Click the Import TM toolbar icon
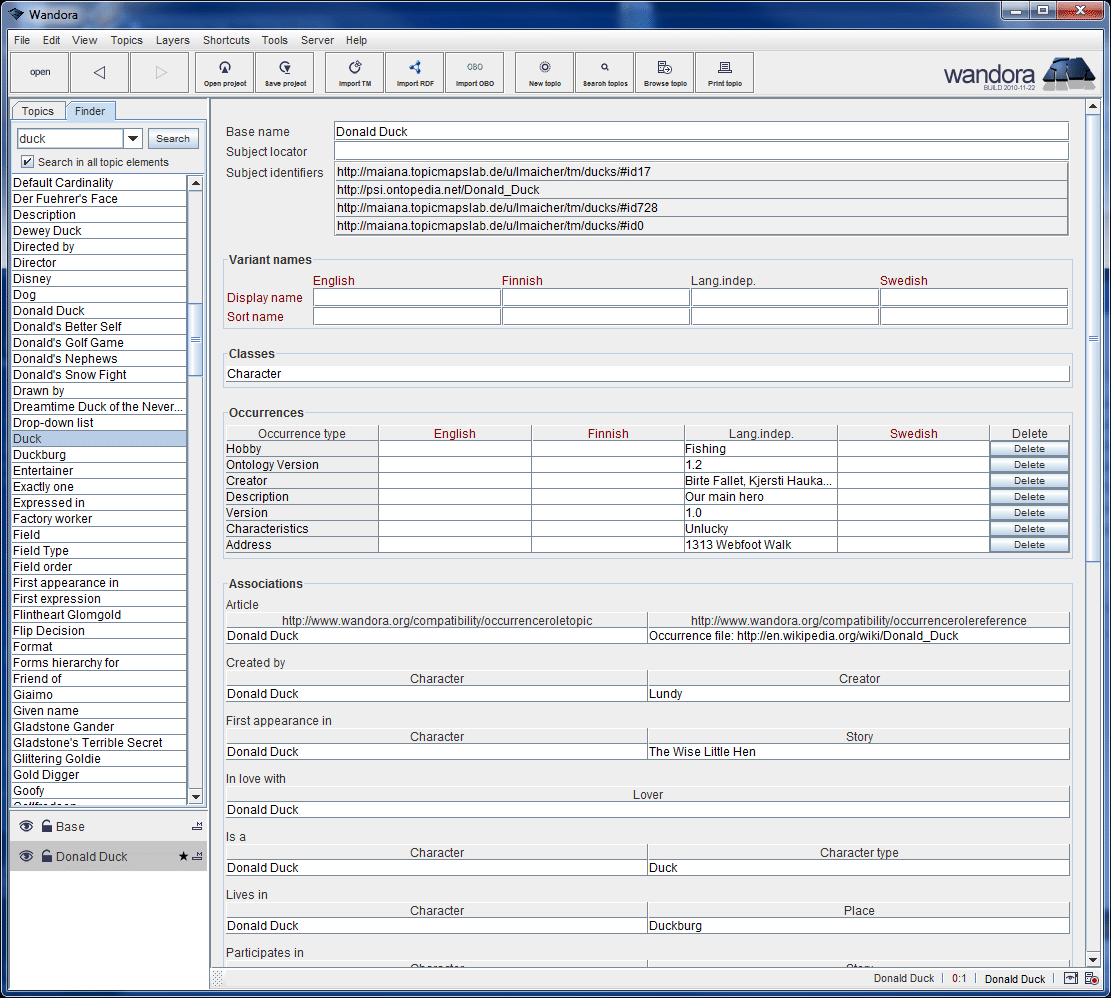 355,72
